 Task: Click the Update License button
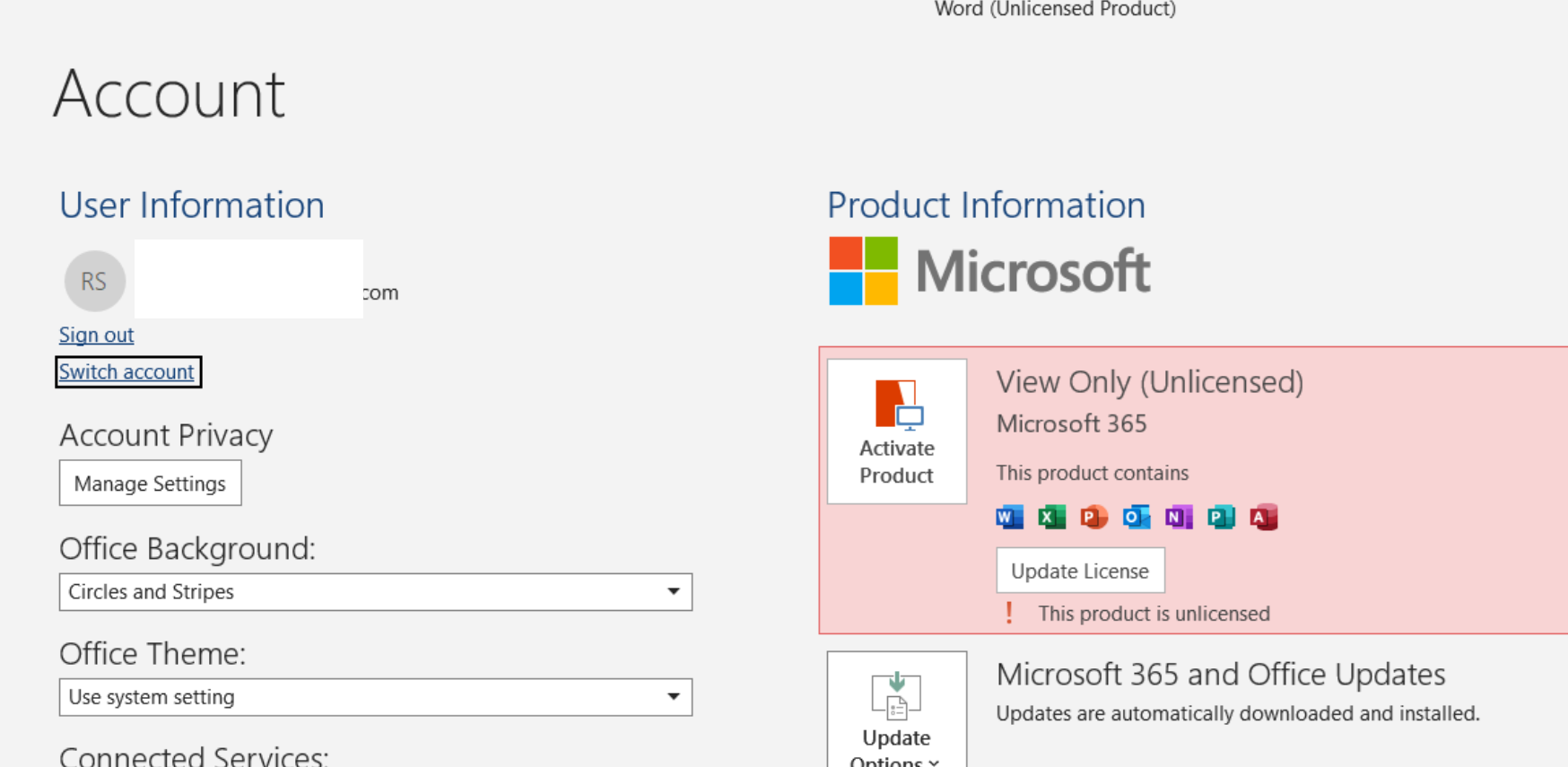pyautogui.click(x=1080, y=571)
